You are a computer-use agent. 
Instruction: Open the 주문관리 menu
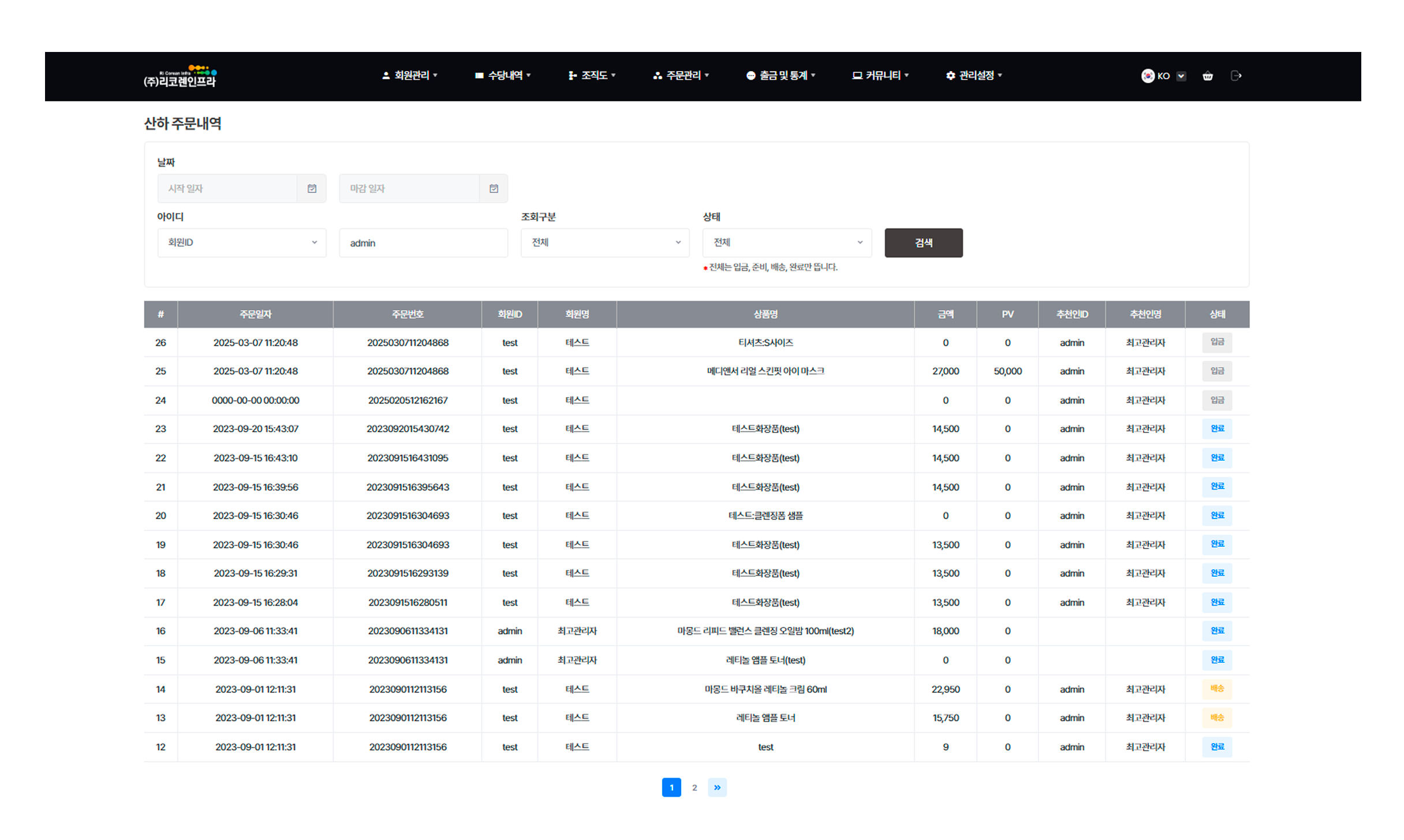click(681, 76)
